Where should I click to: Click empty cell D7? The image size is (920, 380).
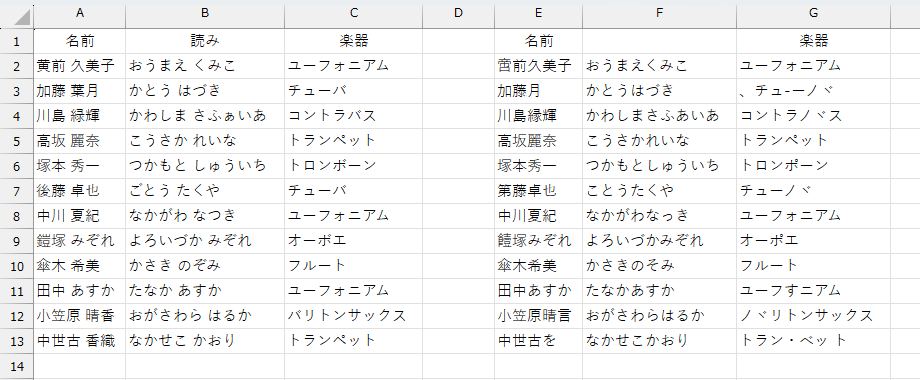pyautogui.click(x=459, y=191)
